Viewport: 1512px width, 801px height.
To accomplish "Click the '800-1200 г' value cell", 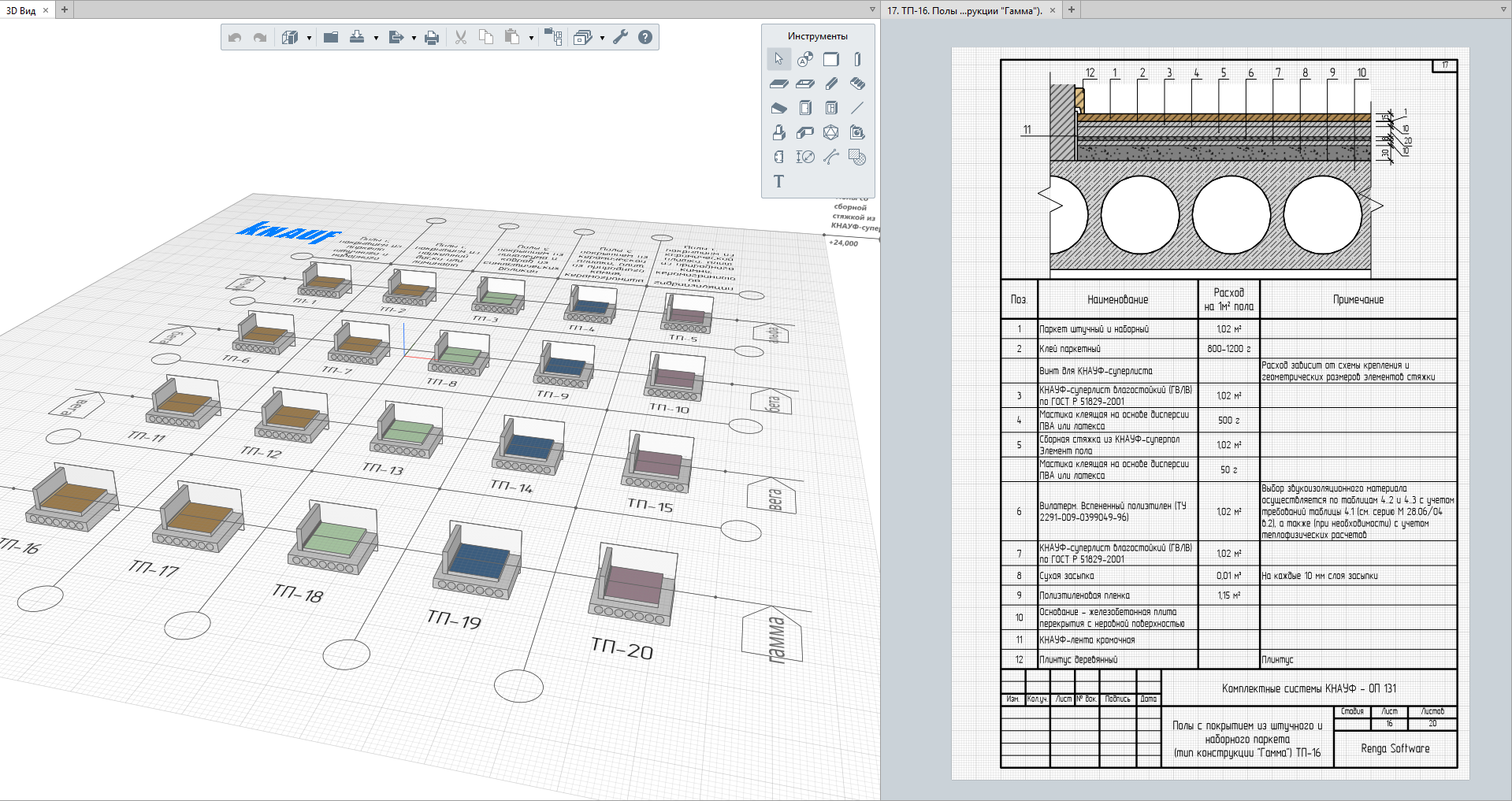I will coord(1229,349).
